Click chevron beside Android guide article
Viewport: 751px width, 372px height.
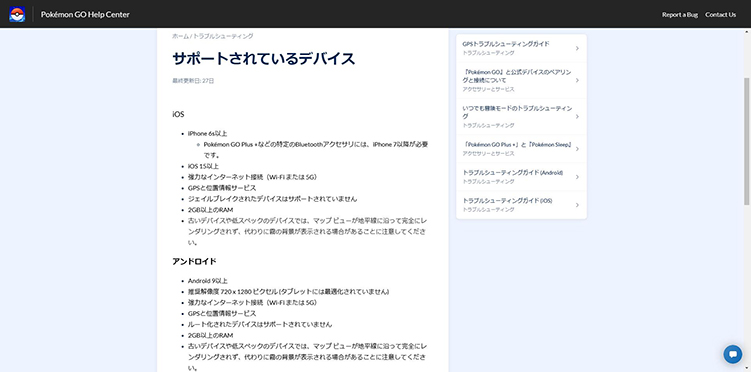[x=577, y=177]
